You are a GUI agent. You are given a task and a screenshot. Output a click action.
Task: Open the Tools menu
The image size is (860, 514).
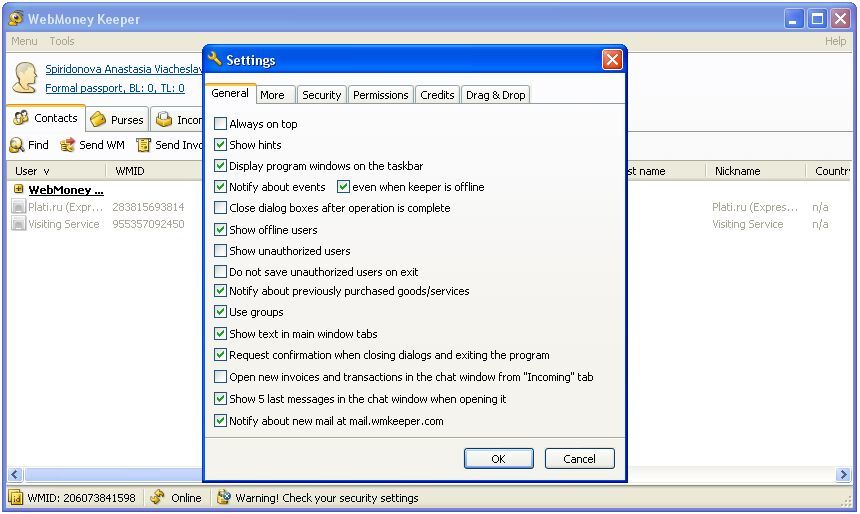(61, 41)
